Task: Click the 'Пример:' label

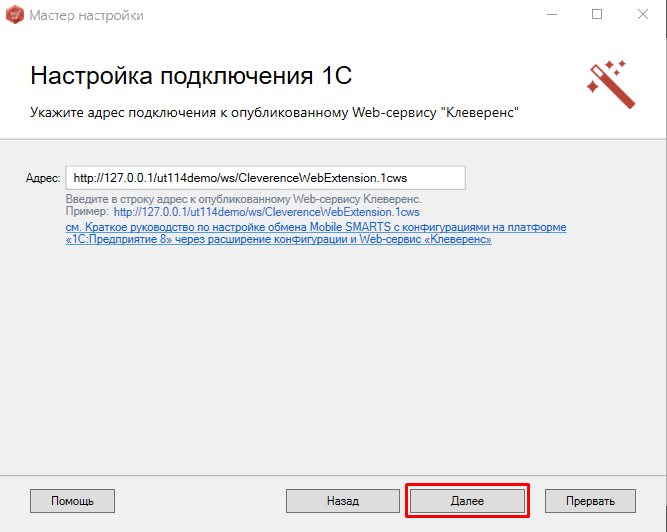Action: pos(87,211)
